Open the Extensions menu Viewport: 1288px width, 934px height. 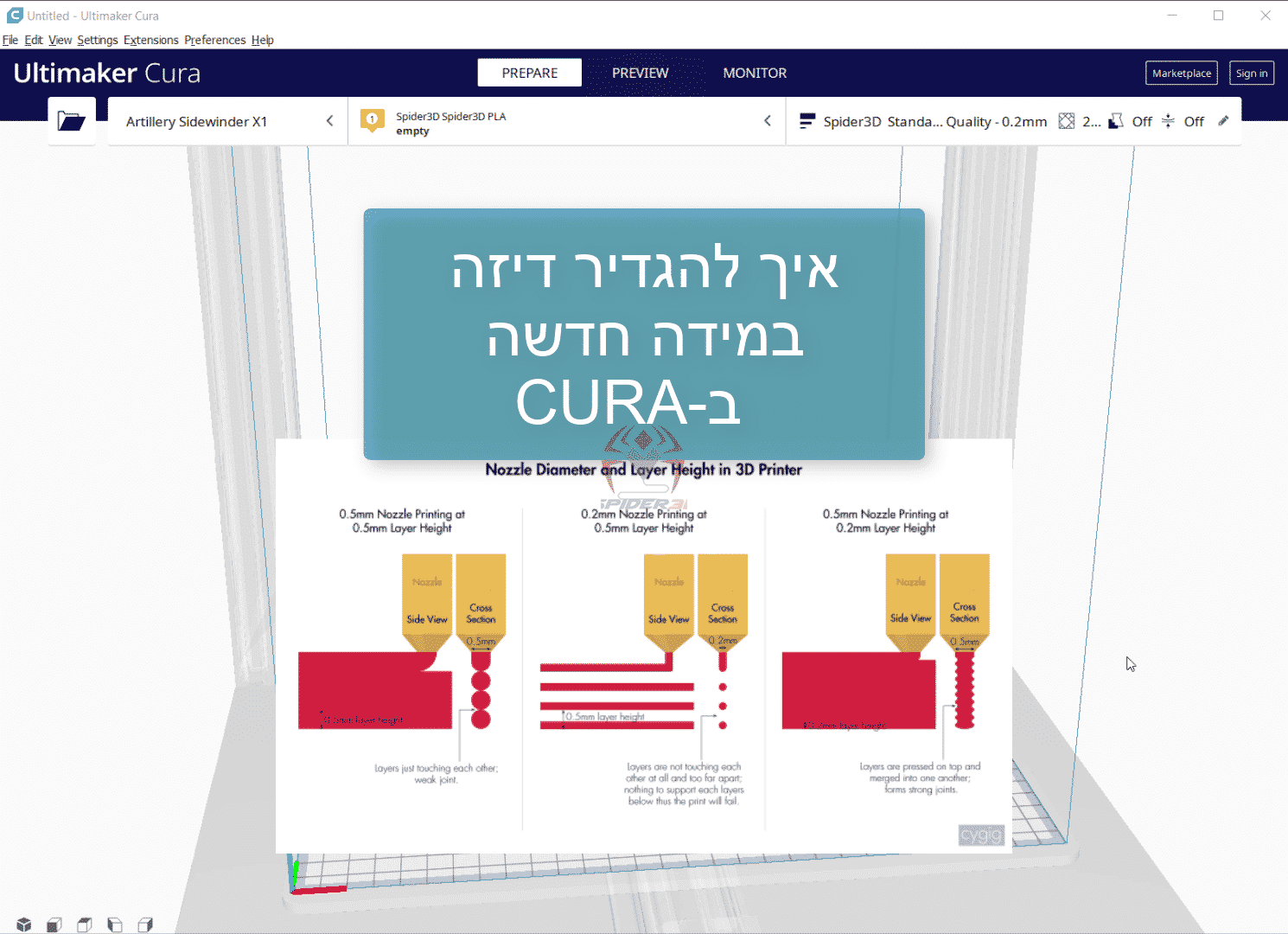tap(150, 40)
